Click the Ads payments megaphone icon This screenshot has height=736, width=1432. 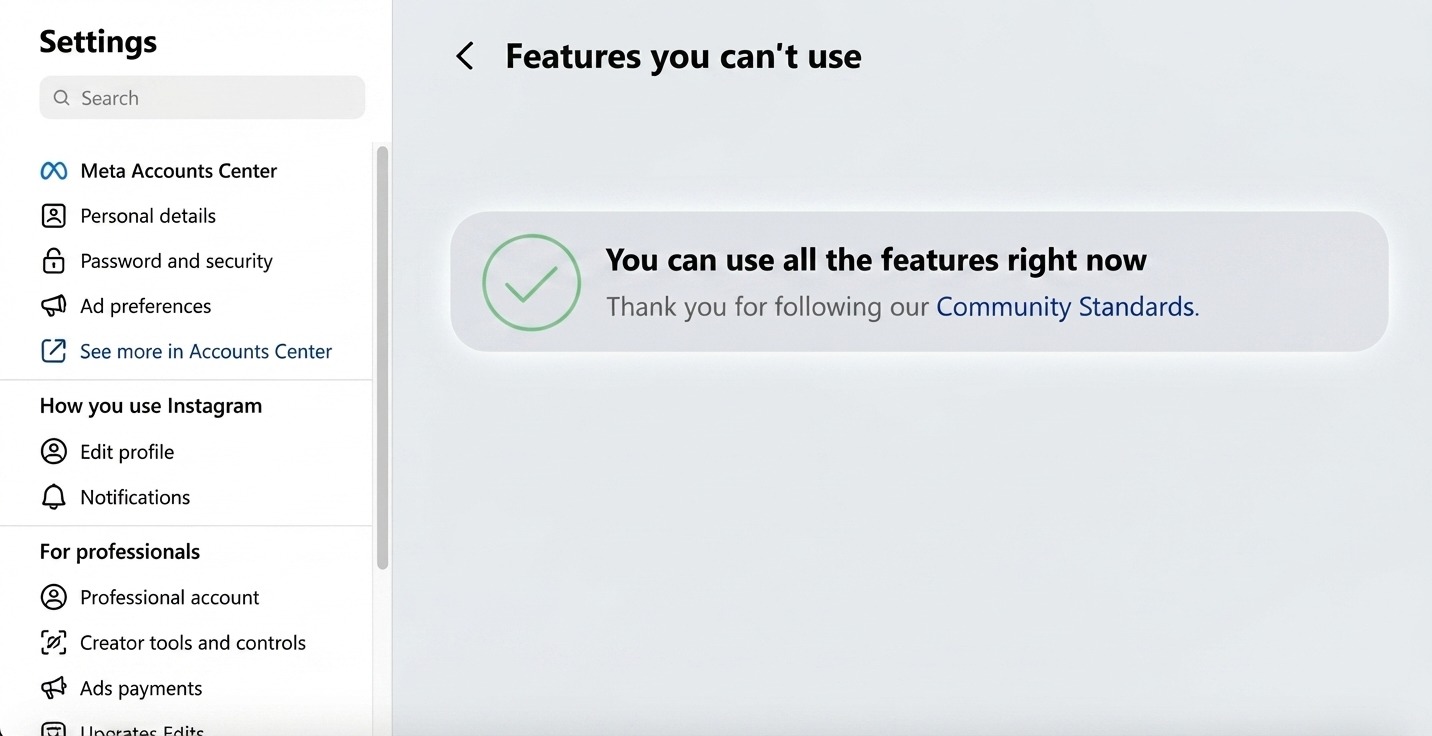[x=53, y=688]
